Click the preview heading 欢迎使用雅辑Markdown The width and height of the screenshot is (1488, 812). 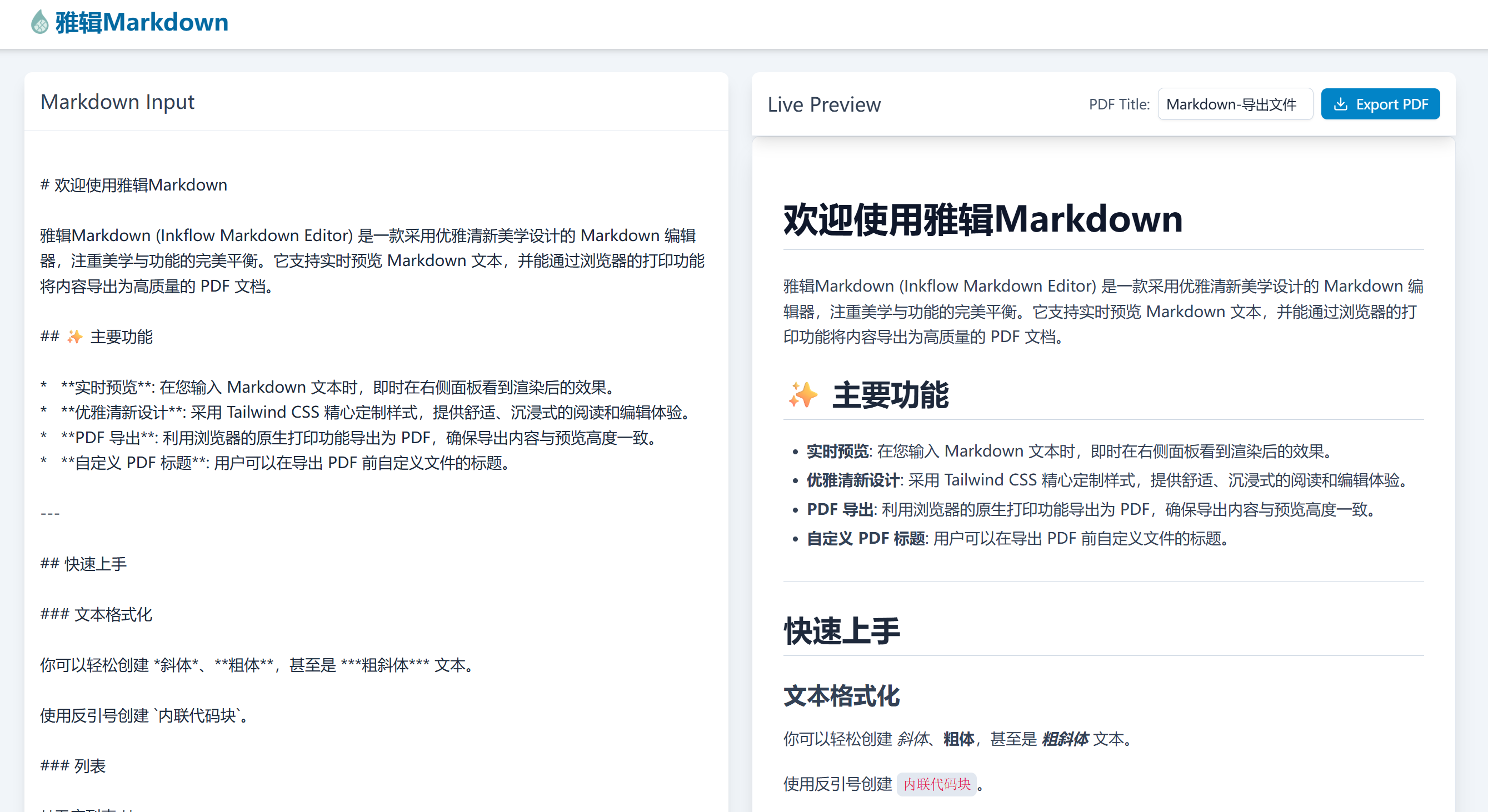983,219
